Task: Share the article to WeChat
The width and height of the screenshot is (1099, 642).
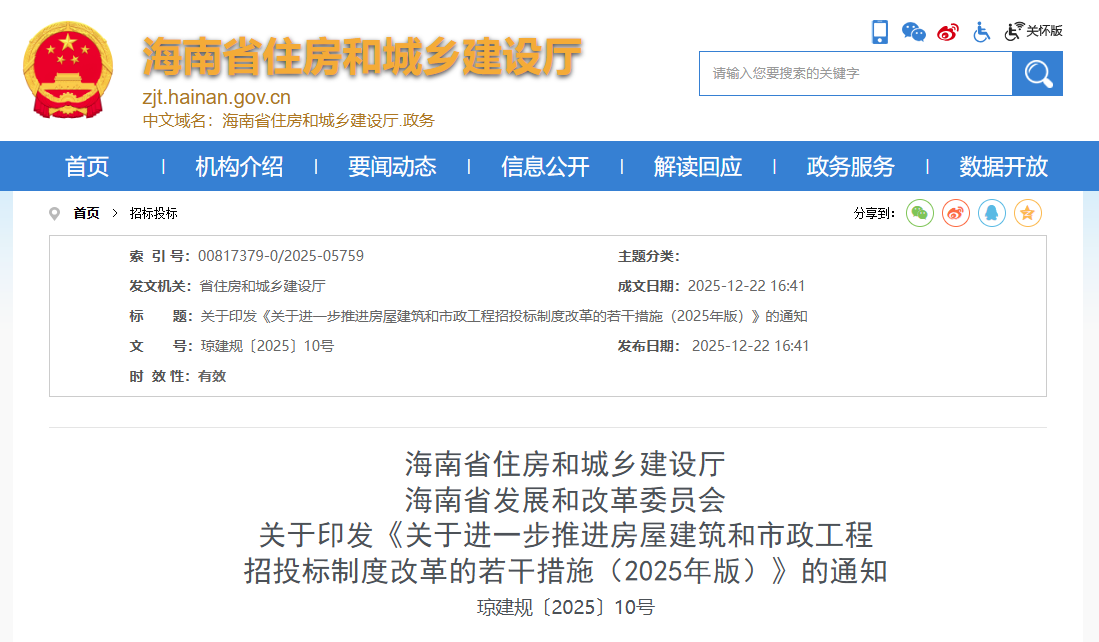Action: [919, 213]
